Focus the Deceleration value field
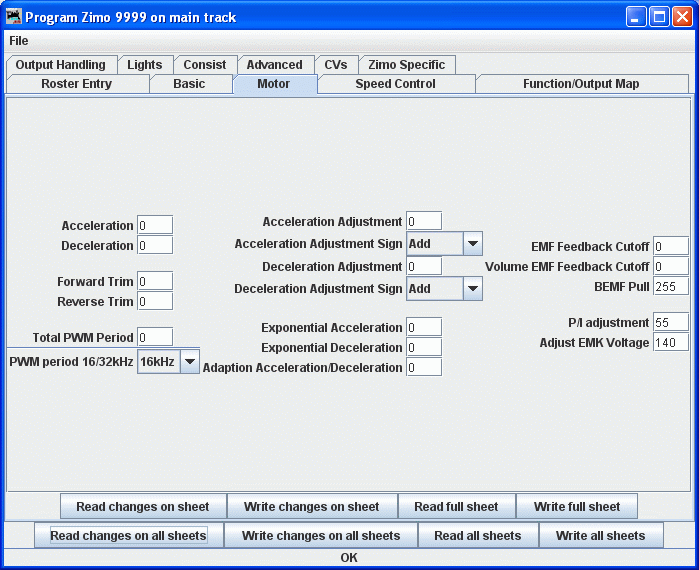Screen dimensions: 699x570 (155, 245)
